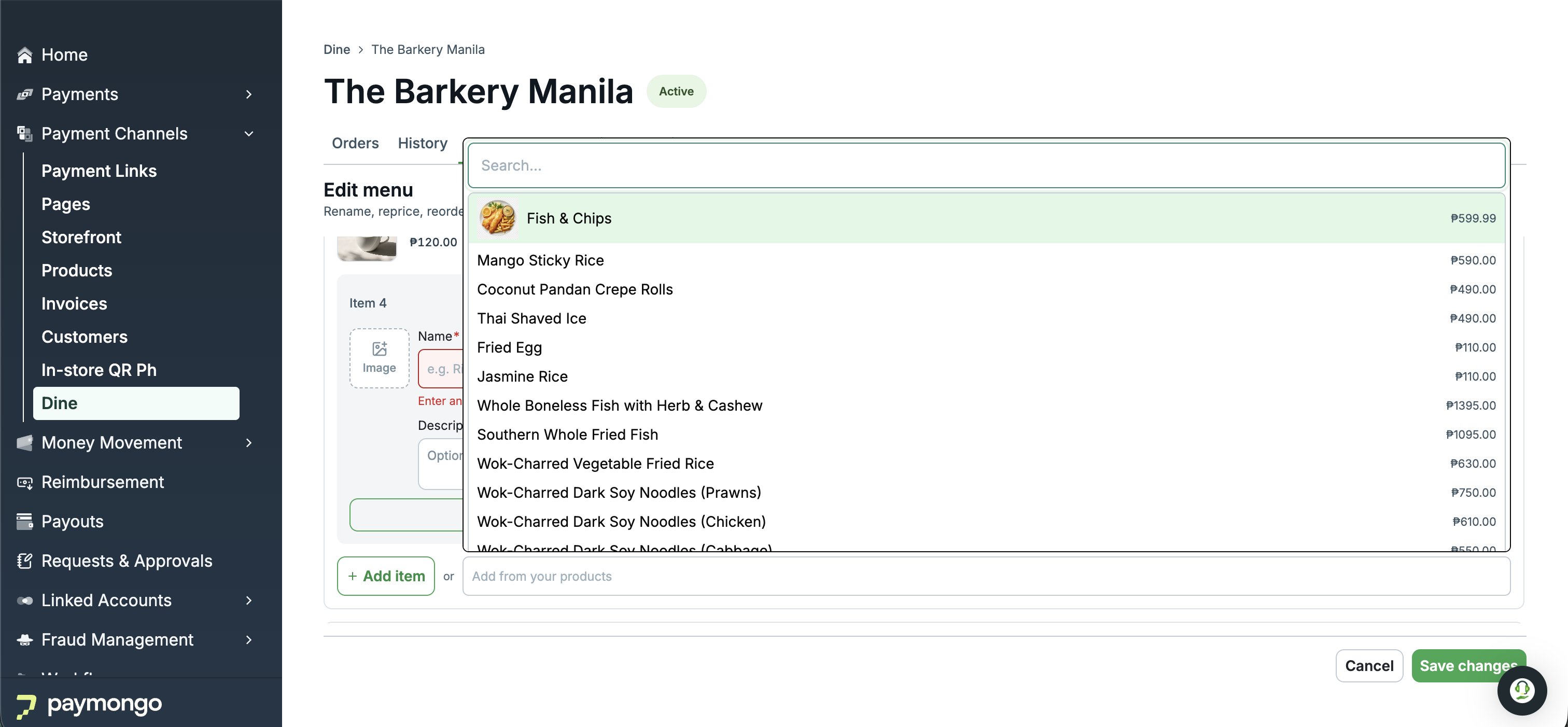This screenshot has width=1568, height=727.
Task: Select Mango Sticky Rice from list
Action: pos(986,261)
